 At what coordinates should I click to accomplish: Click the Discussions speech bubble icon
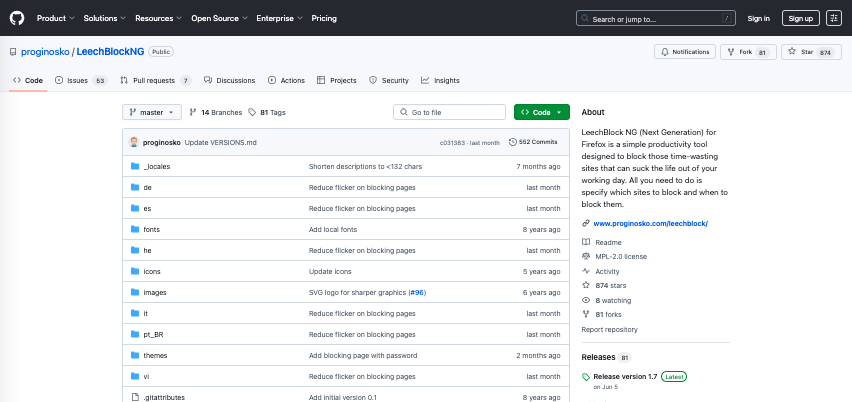point(208,80)
